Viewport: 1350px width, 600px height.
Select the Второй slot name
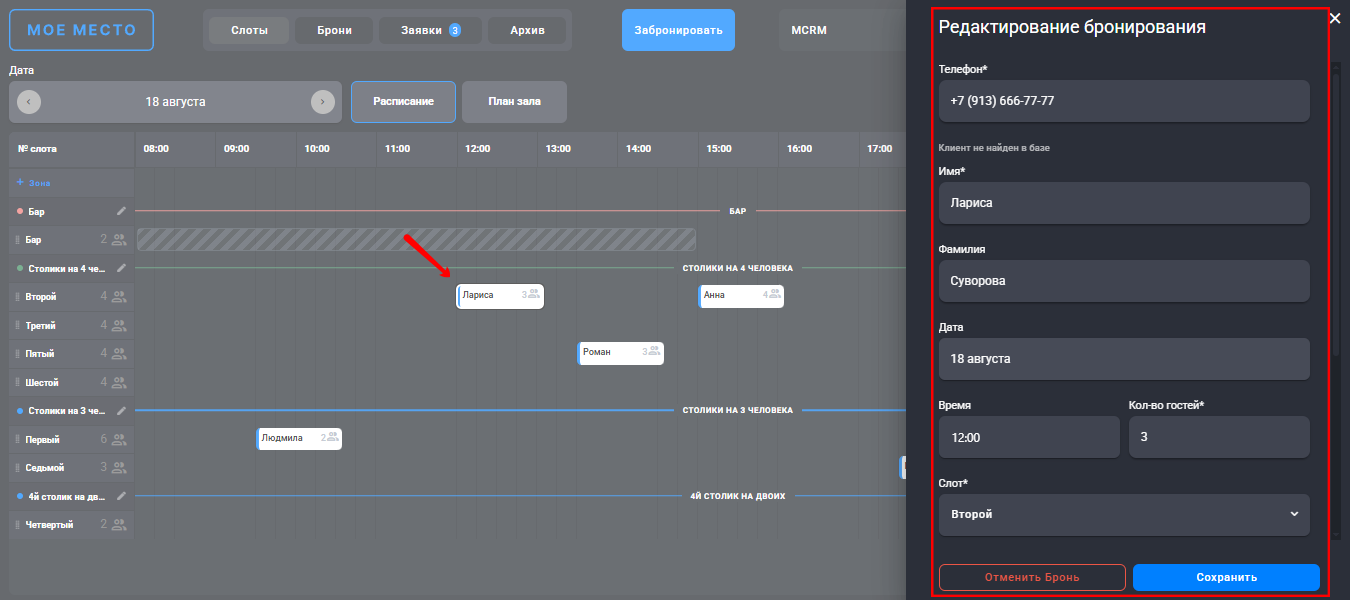tap(41, 297)
